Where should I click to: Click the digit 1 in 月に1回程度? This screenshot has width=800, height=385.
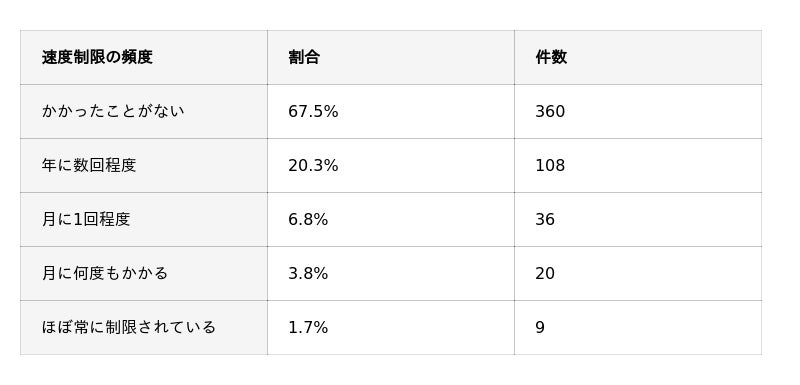click(x=78, y=220)
